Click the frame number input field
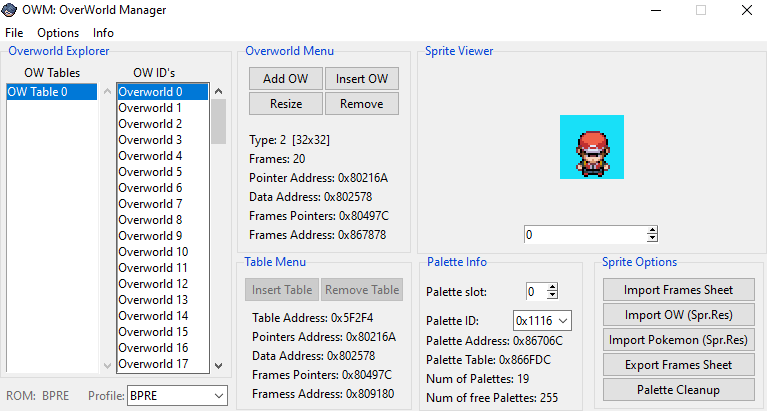767x411 pixels. click(x=584, y=234)
